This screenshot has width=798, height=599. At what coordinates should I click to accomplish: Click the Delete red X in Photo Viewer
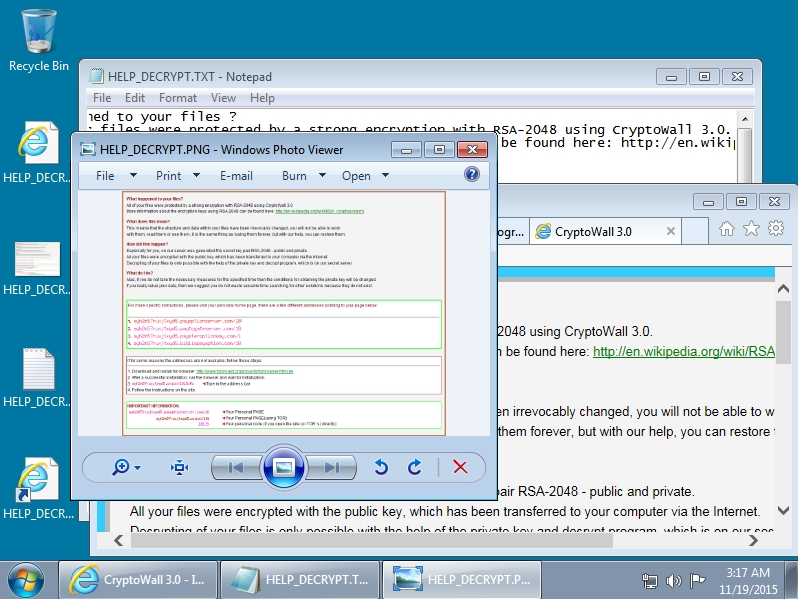pos(460,467)
